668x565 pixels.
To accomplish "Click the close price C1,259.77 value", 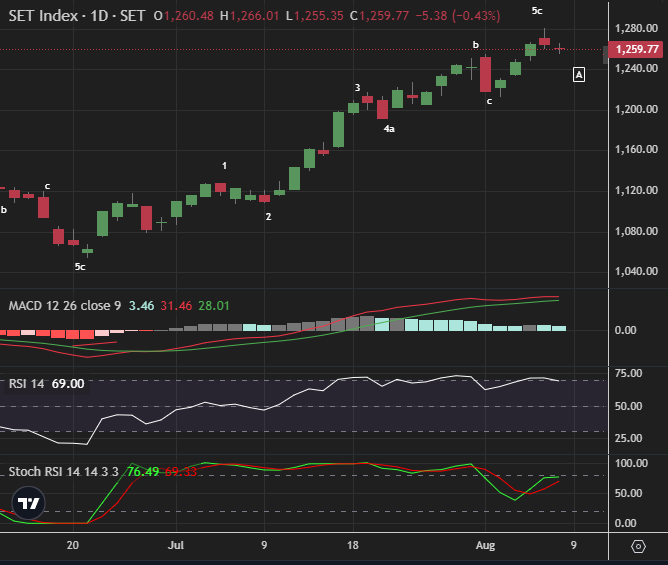I will tap(379, 16).
